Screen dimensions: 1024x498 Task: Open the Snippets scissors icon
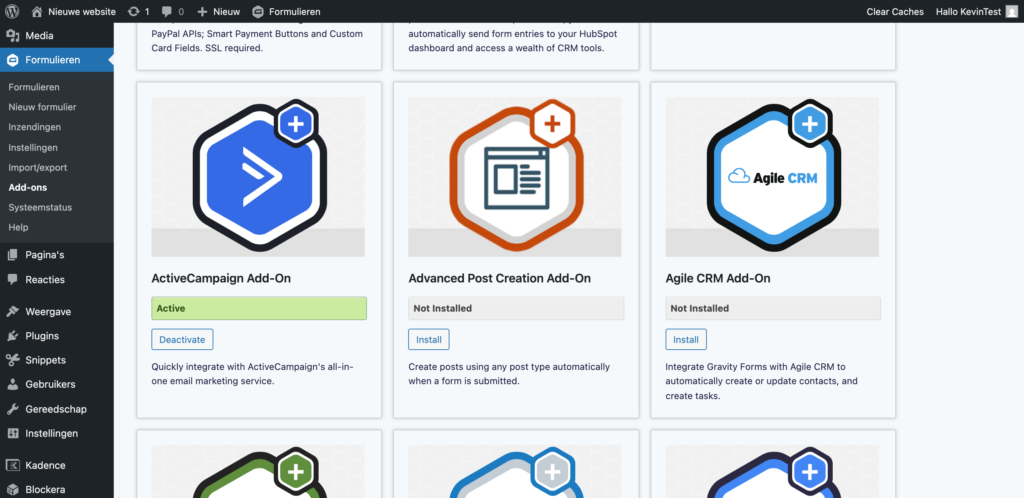point(12,360)
